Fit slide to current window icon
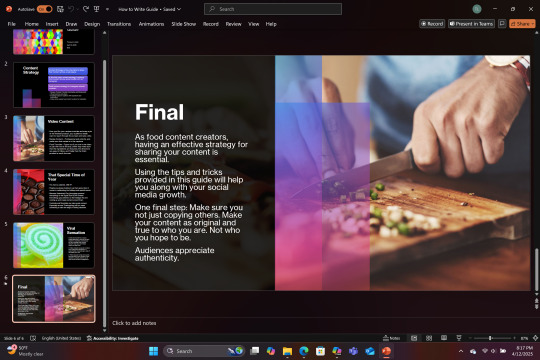 point(535,338)
